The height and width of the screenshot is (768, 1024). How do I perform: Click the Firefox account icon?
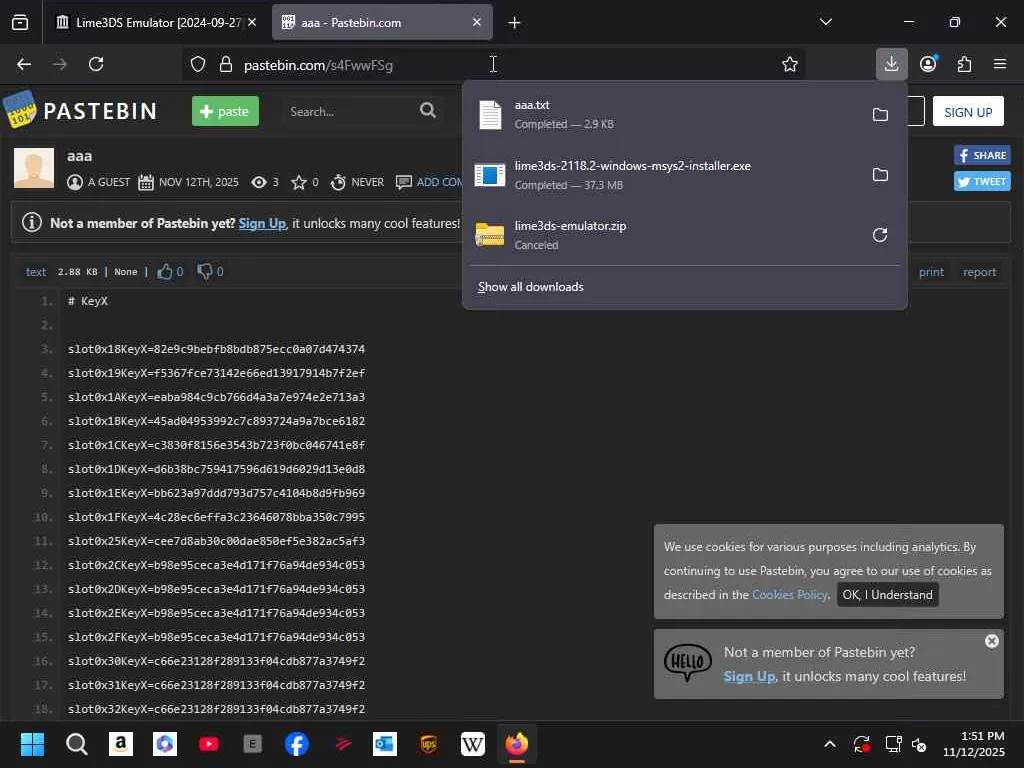click(x=928, y=64)
